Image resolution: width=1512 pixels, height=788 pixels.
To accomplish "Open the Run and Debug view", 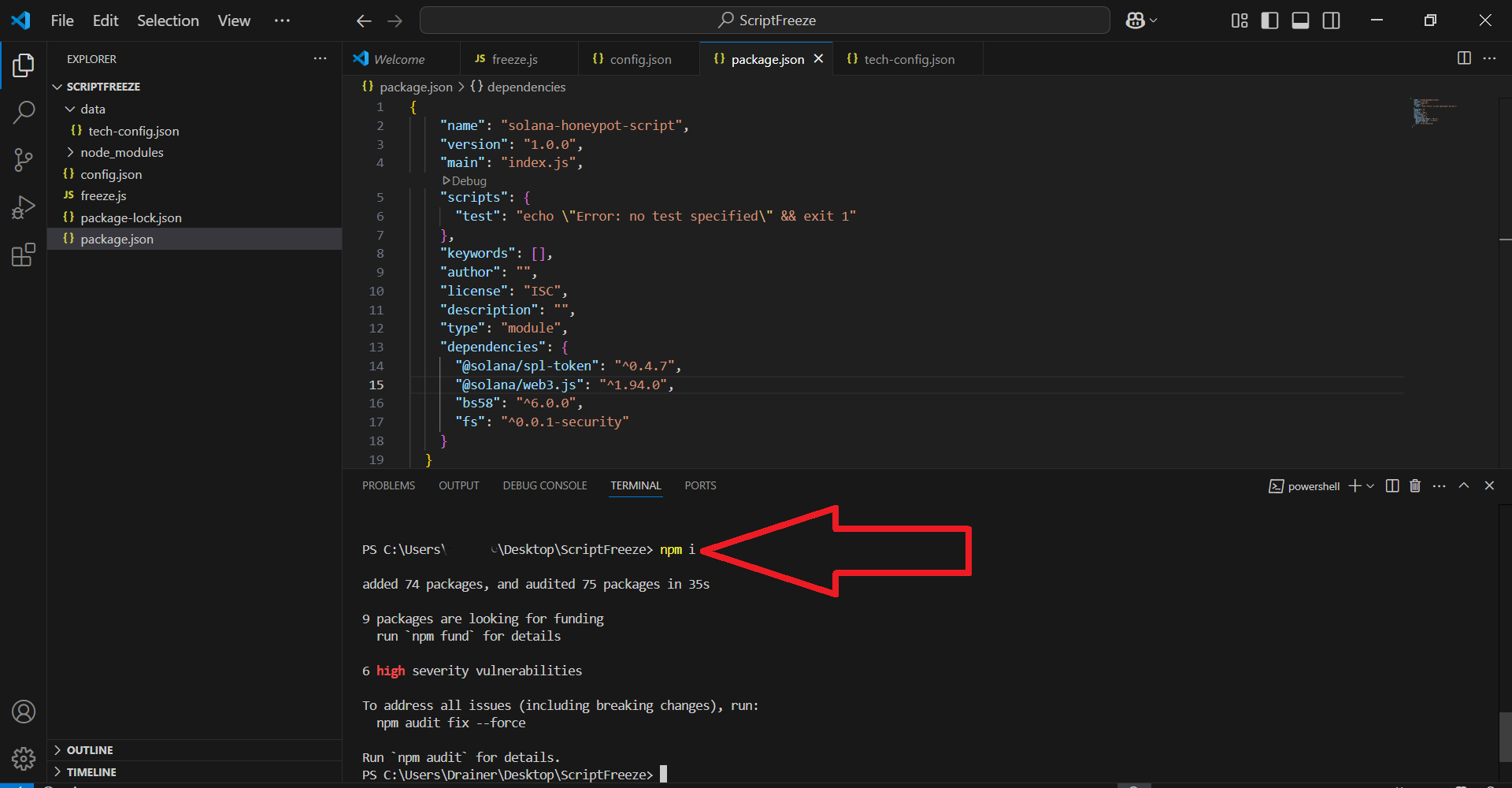I will pos(24,207).
